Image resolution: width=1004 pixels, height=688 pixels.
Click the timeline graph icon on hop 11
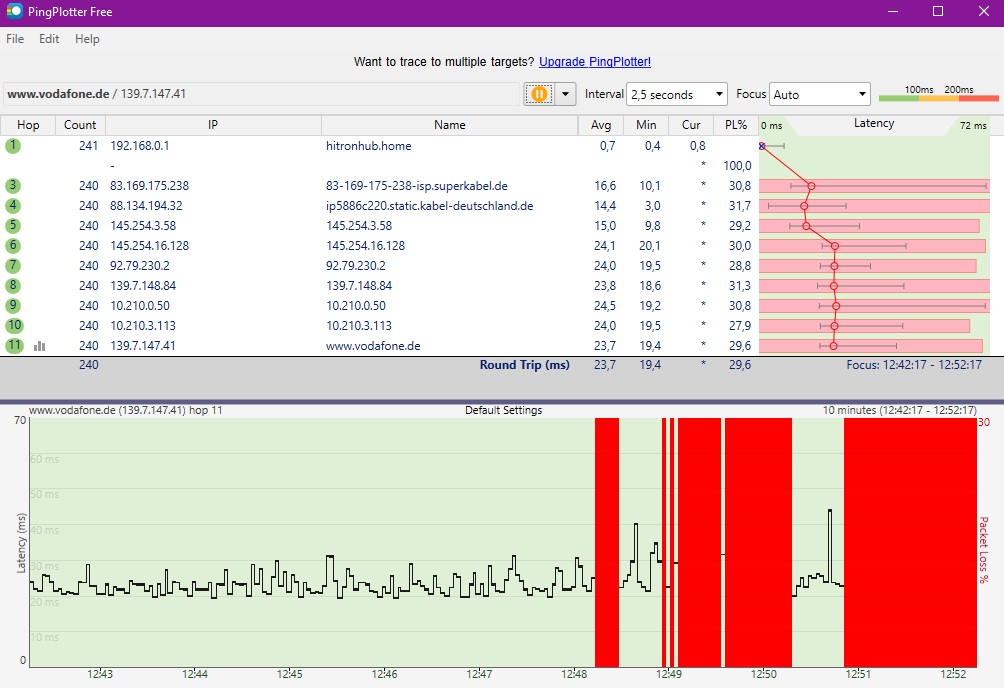pos(40,346)
